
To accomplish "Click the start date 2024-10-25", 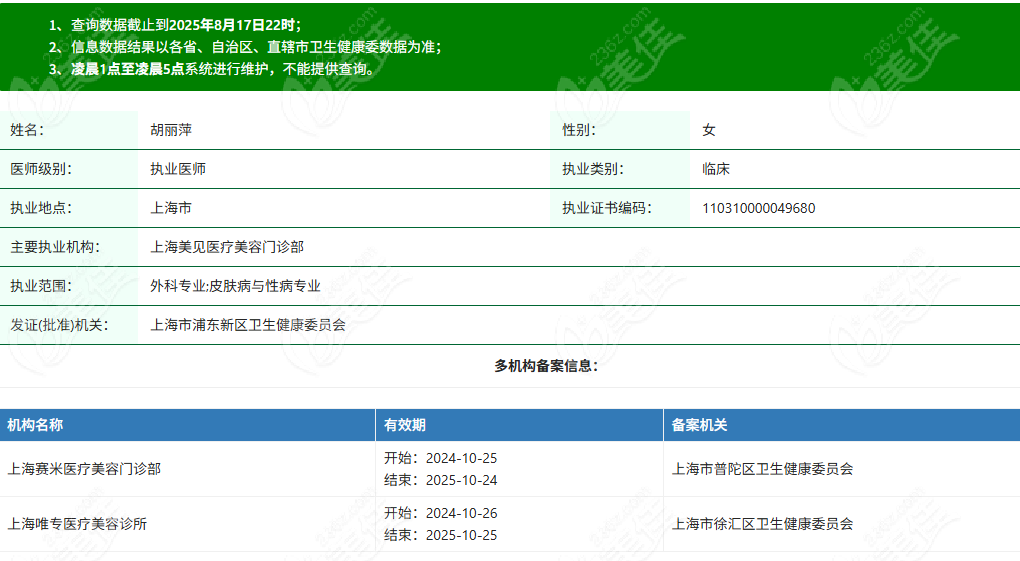I will (x=461, y=458).
